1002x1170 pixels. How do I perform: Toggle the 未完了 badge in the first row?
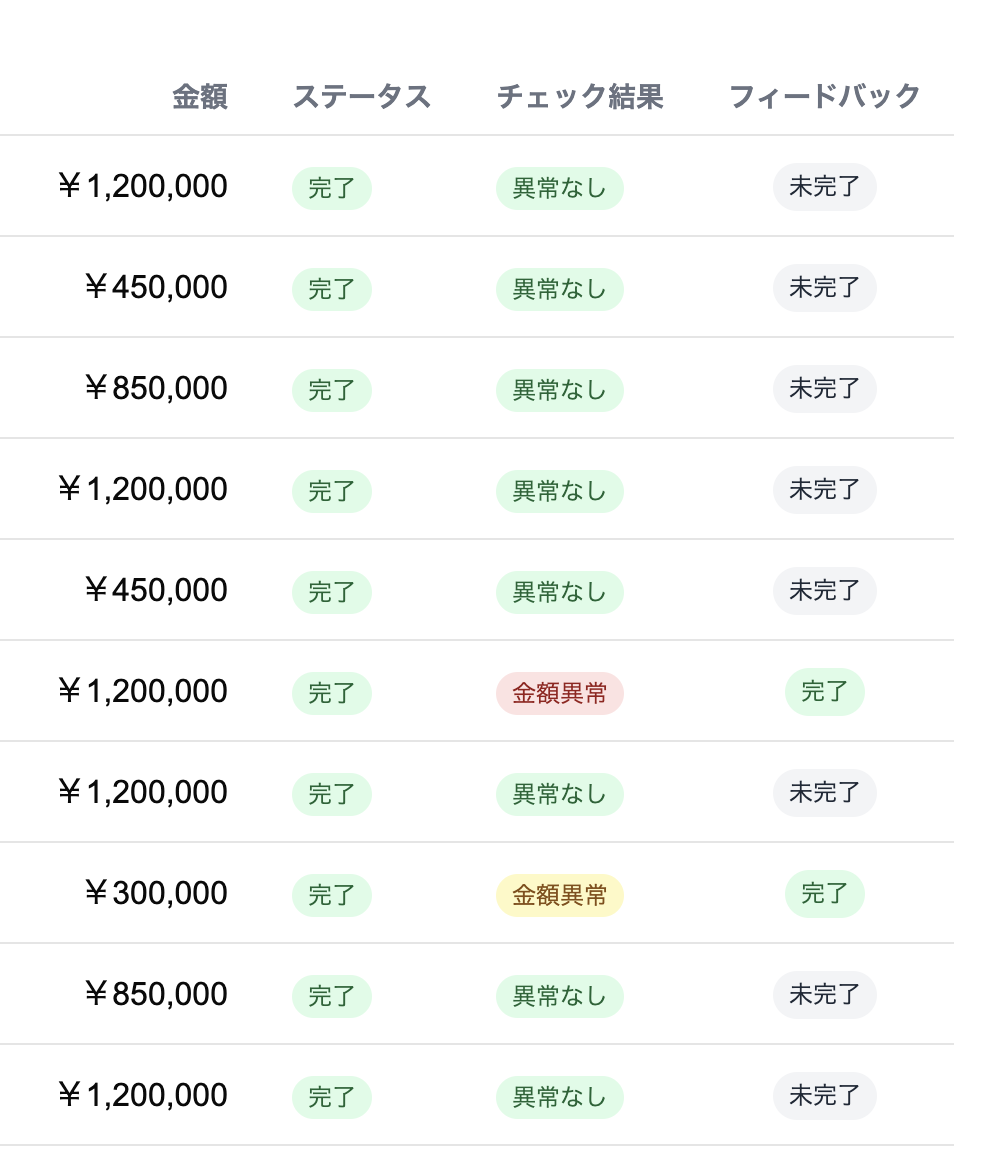click(x=824, y=186)
